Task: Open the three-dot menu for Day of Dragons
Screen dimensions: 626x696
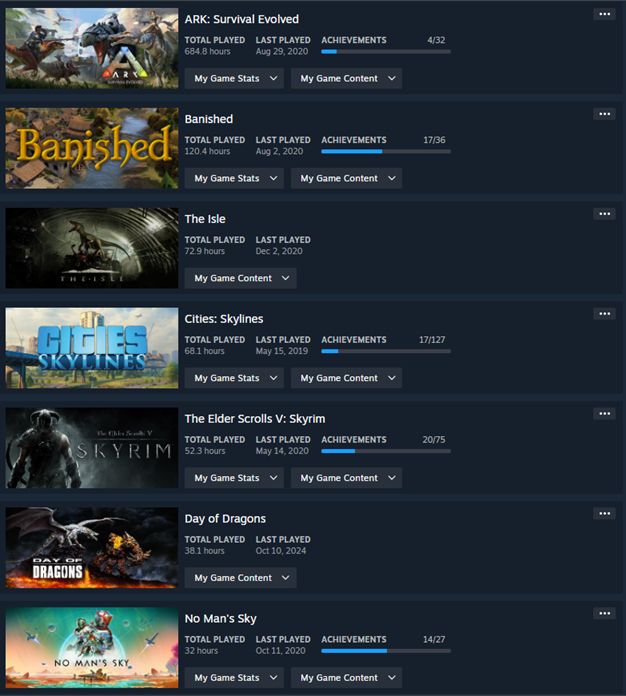Action: [604, 514]
